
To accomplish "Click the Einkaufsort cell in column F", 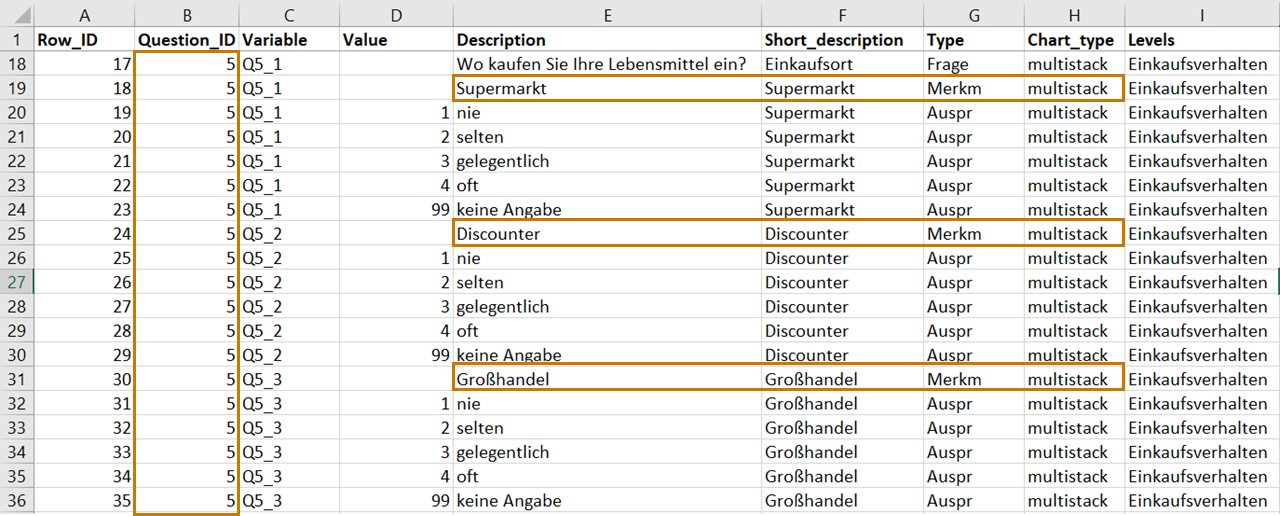I will tap(842, 64).
